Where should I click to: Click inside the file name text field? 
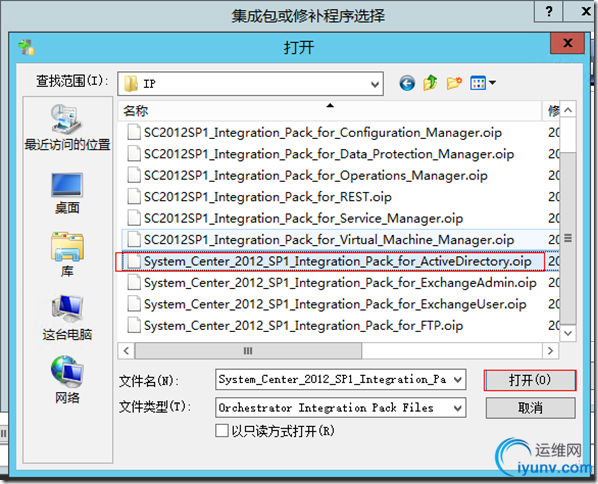[x=334, y=379]
